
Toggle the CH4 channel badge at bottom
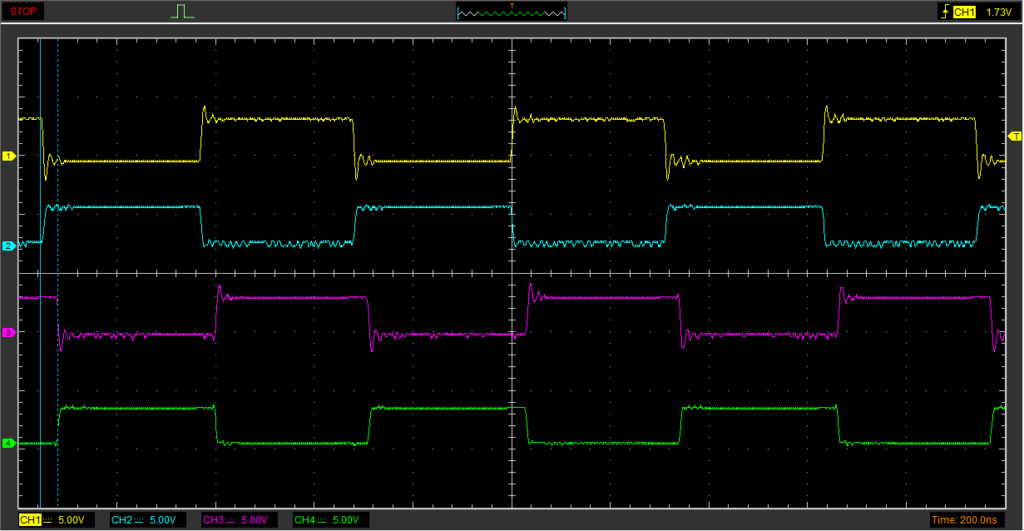pos(304,520)
